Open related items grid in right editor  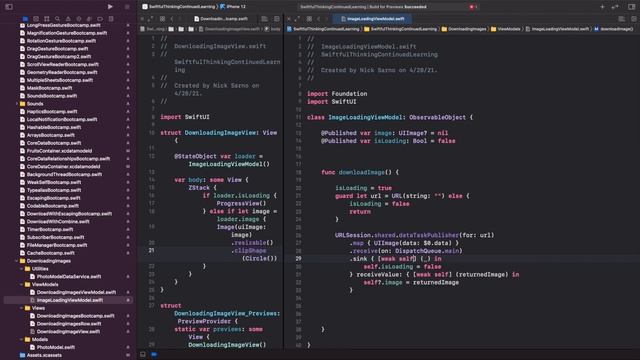[309, 19]
